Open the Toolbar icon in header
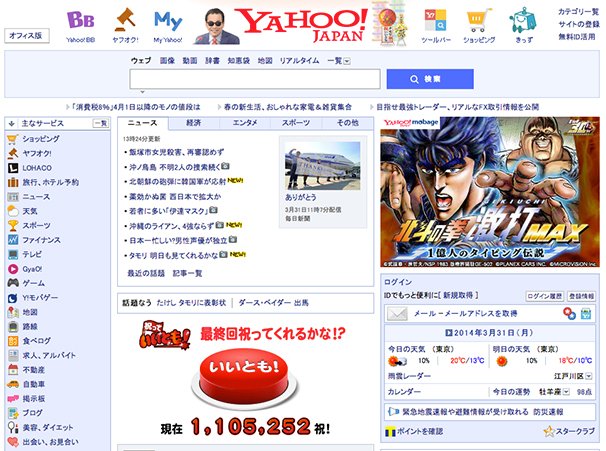 tap(436, 20)
